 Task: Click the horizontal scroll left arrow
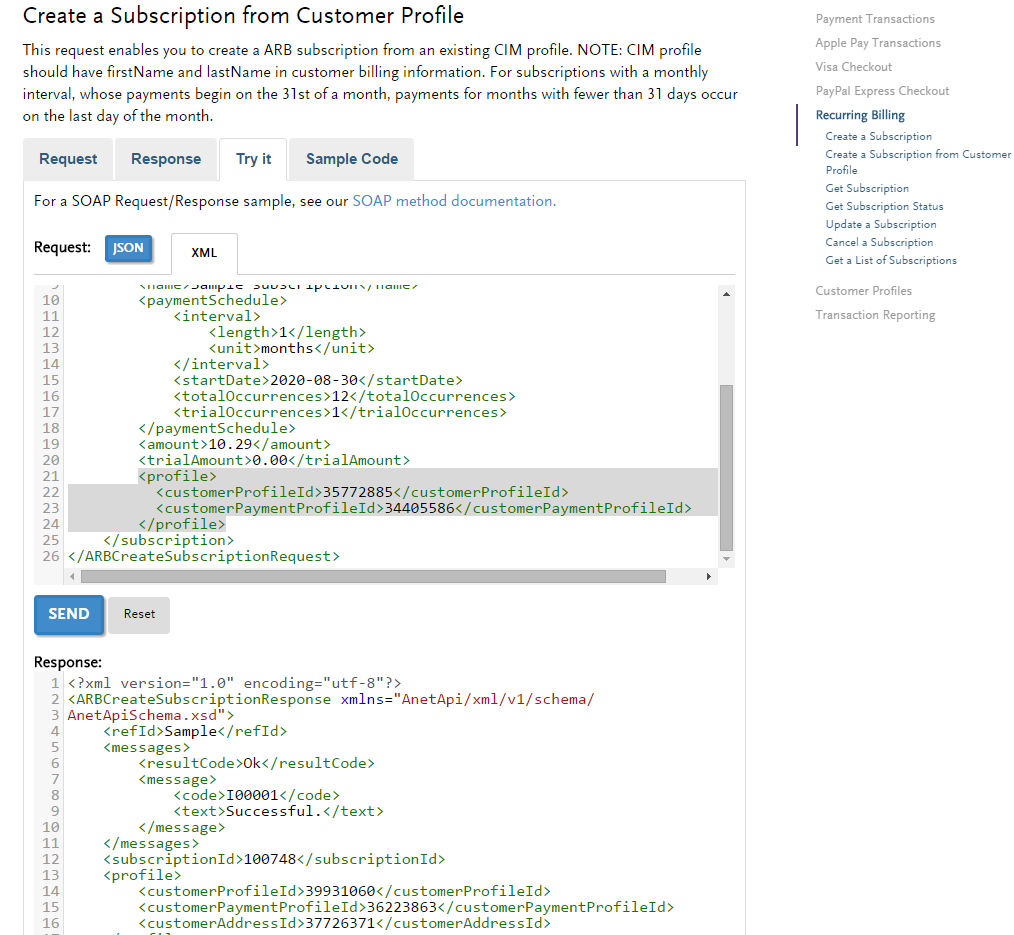[x=72, y=577]
